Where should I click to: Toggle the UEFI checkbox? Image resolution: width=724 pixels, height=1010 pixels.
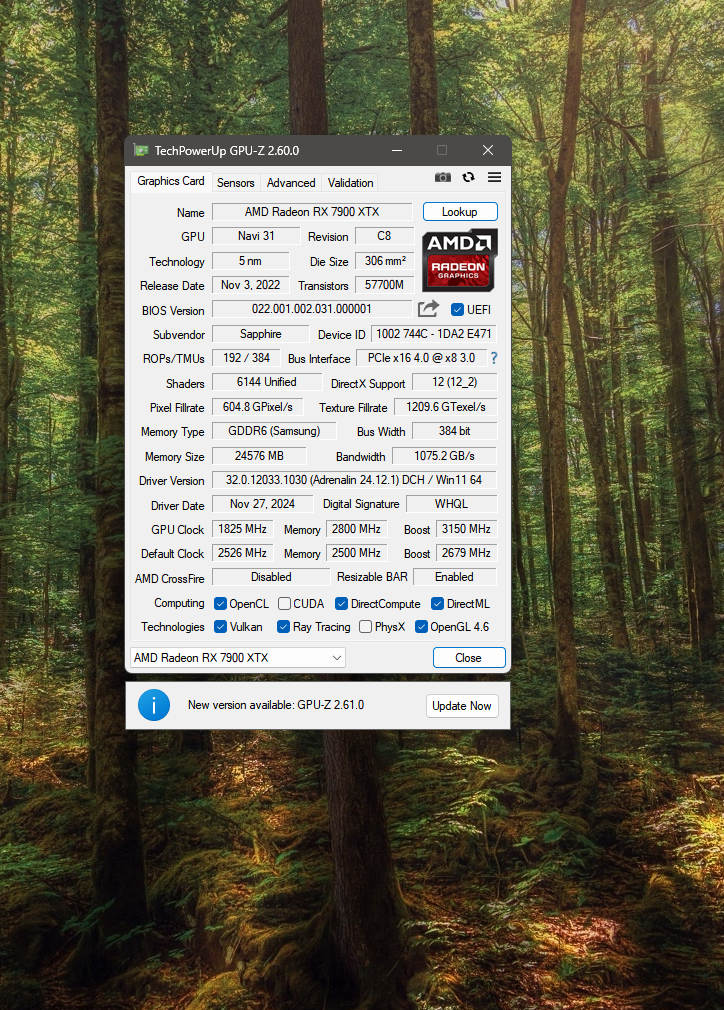click(457, 310)
